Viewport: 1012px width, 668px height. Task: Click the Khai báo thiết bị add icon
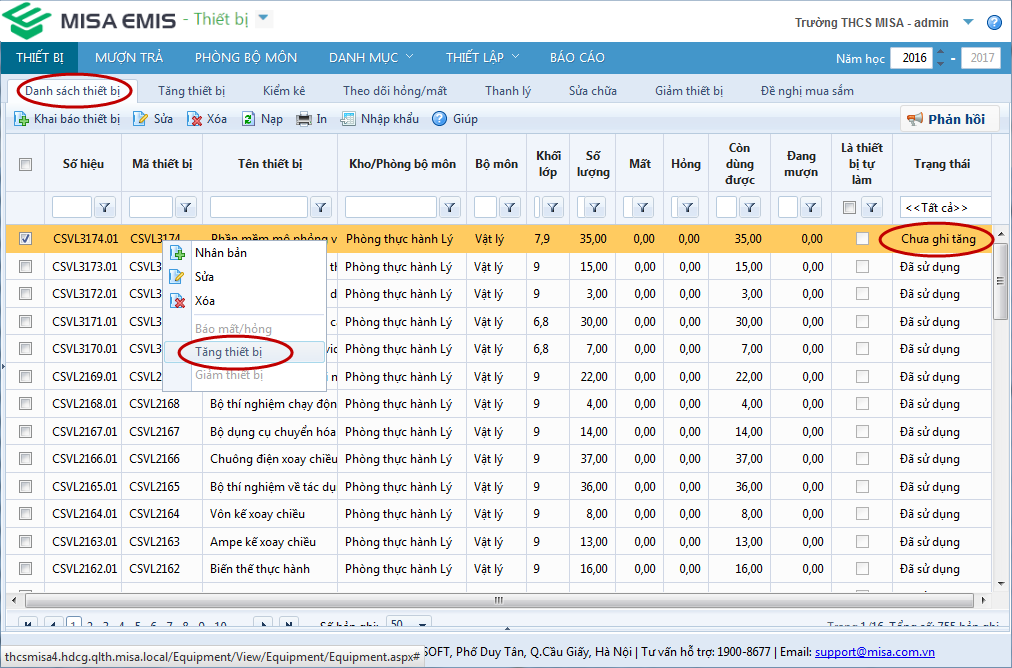(x=21, y=119)
